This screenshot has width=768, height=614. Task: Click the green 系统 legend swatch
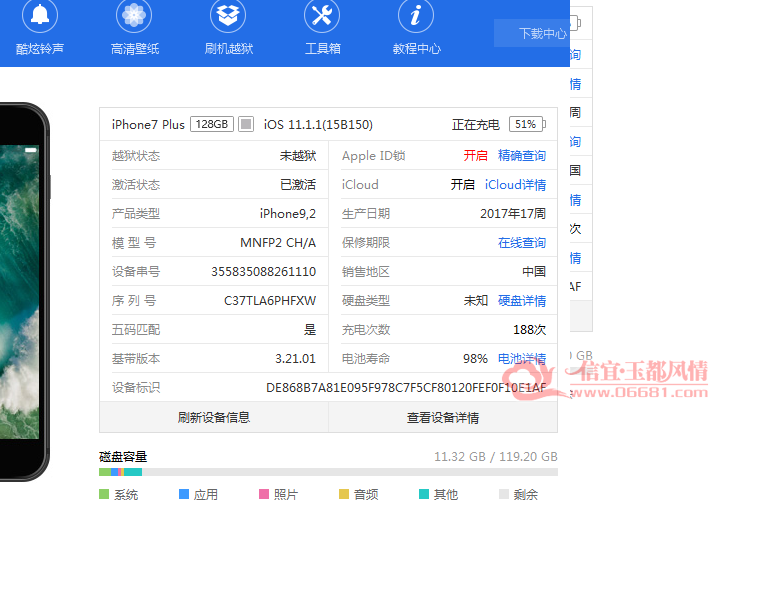click(104, 494)
